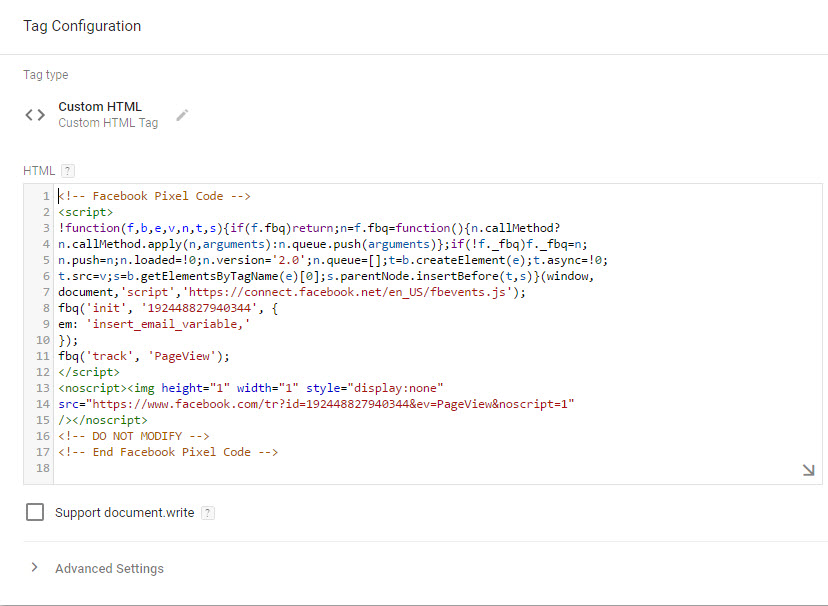Click the 'HTML' field label
This screenshot has height=606, width=828.
[x=39, y=171]
